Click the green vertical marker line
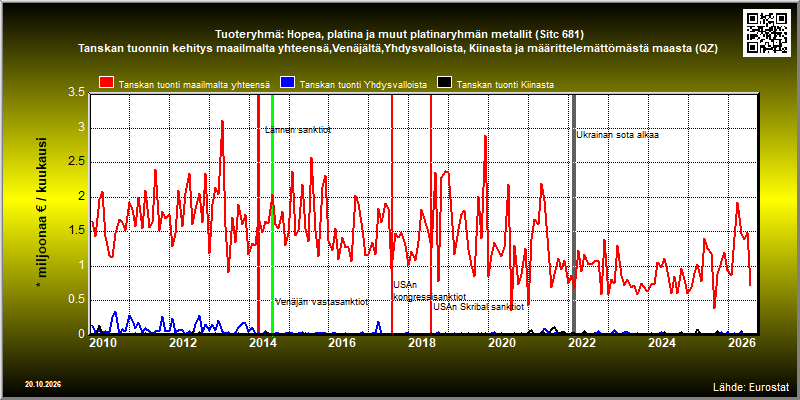The width and height of the screenshot is (800, 400). (272, 214)
